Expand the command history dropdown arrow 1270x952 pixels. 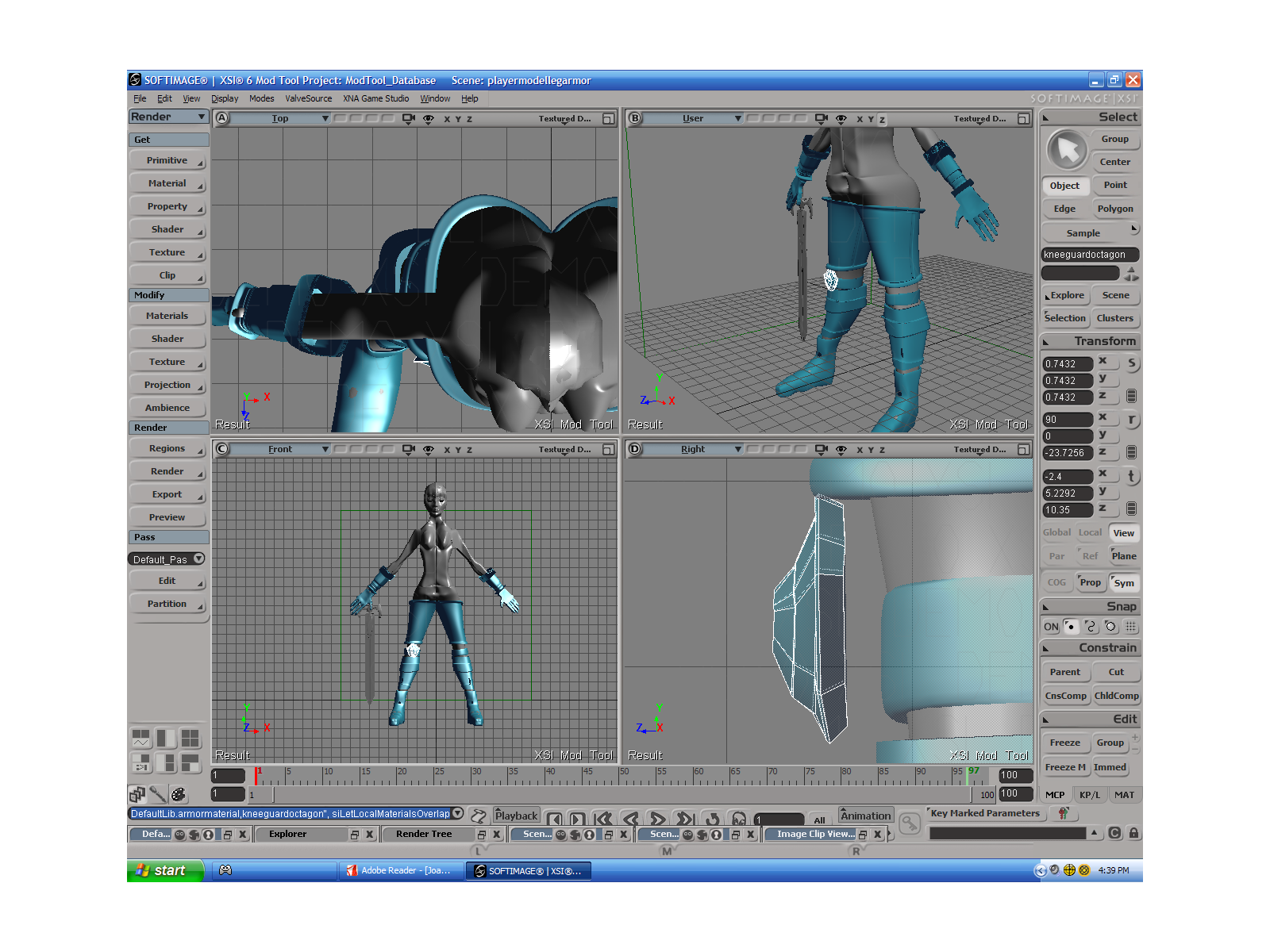pyautogui.click(x=458, y=813)
